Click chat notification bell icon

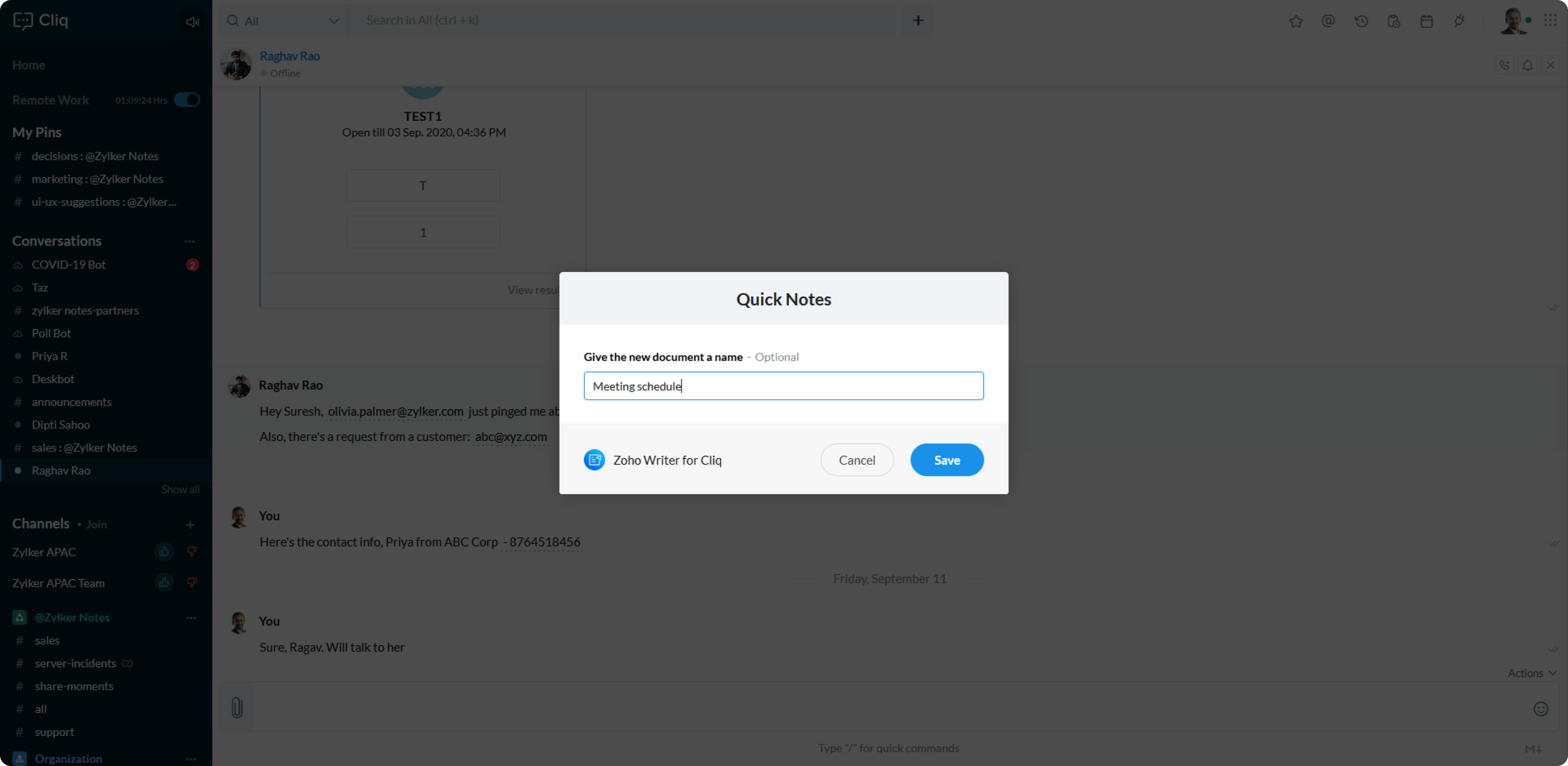pos(1527,65)
